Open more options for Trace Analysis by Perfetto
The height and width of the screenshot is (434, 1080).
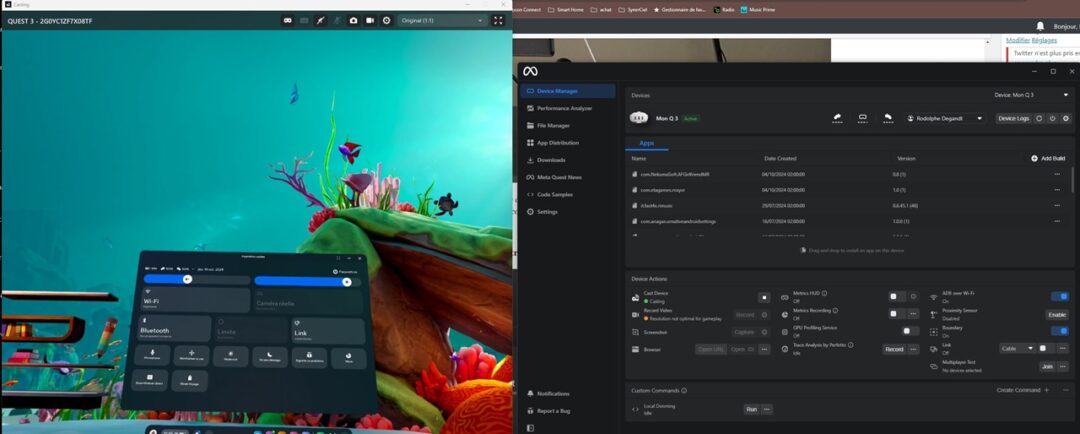[x=913, y=349]
